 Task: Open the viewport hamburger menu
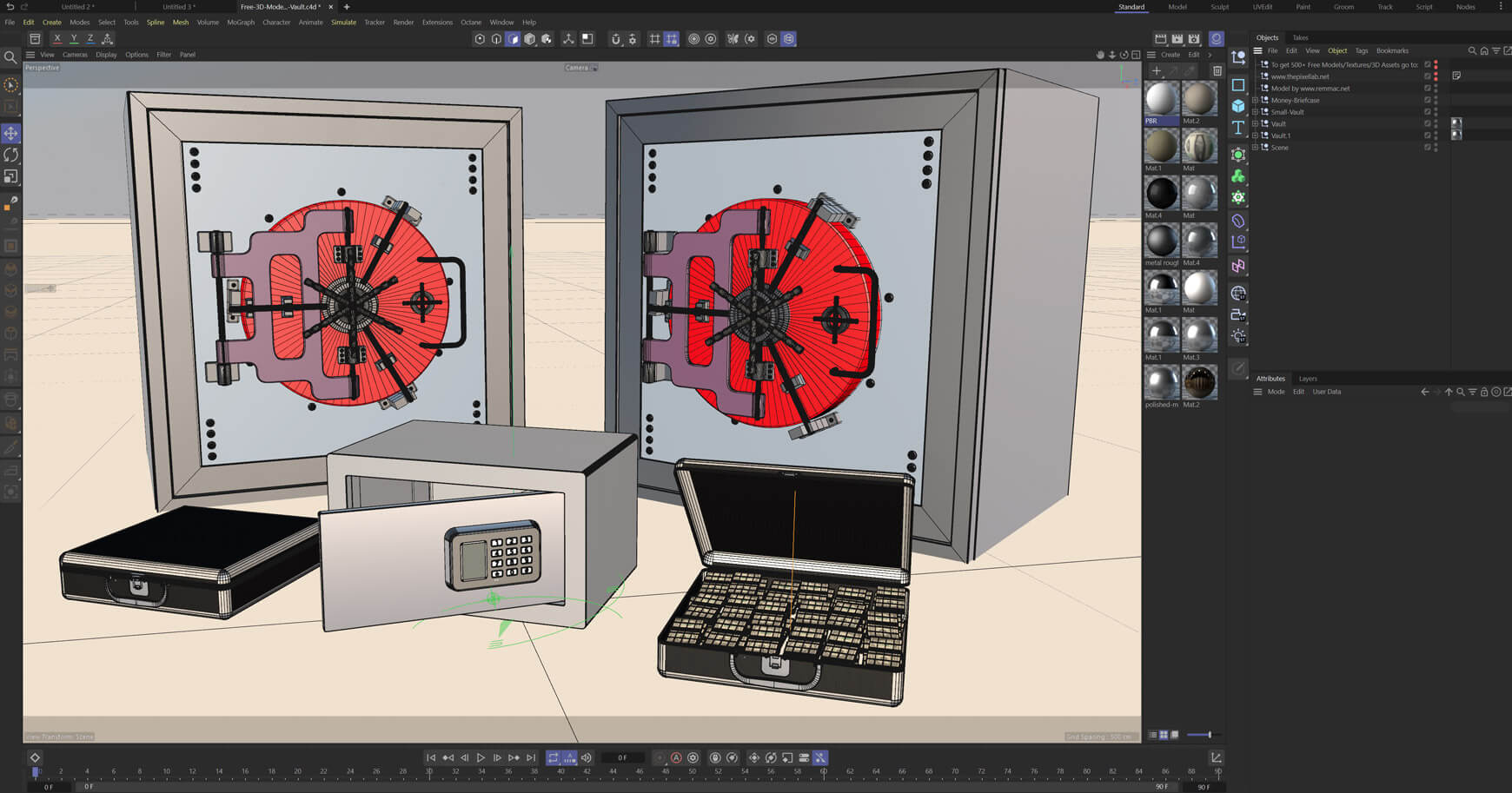coord(30,55)
